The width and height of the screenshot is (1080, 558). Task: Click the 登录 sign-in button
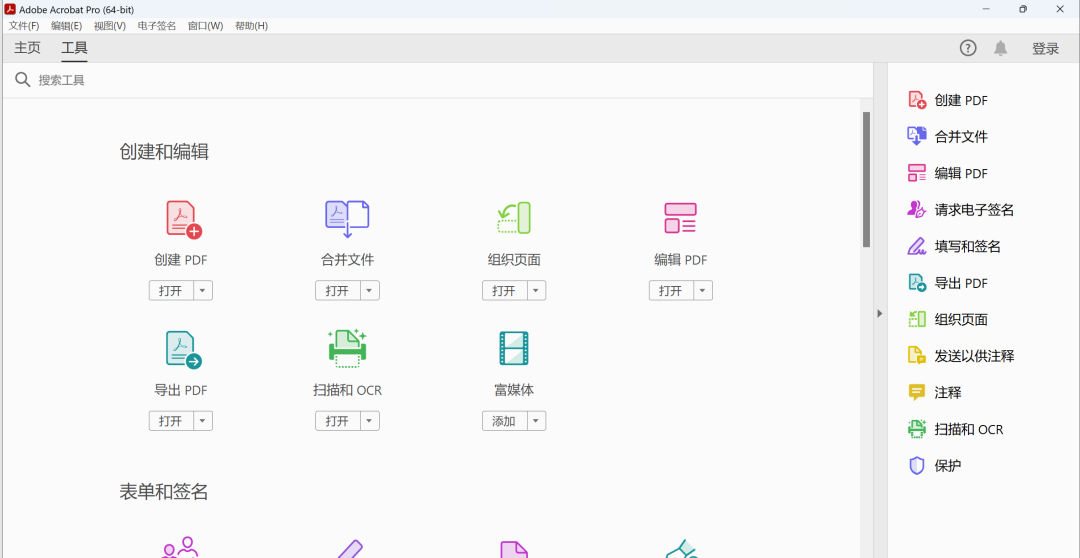coord(1045,48)
